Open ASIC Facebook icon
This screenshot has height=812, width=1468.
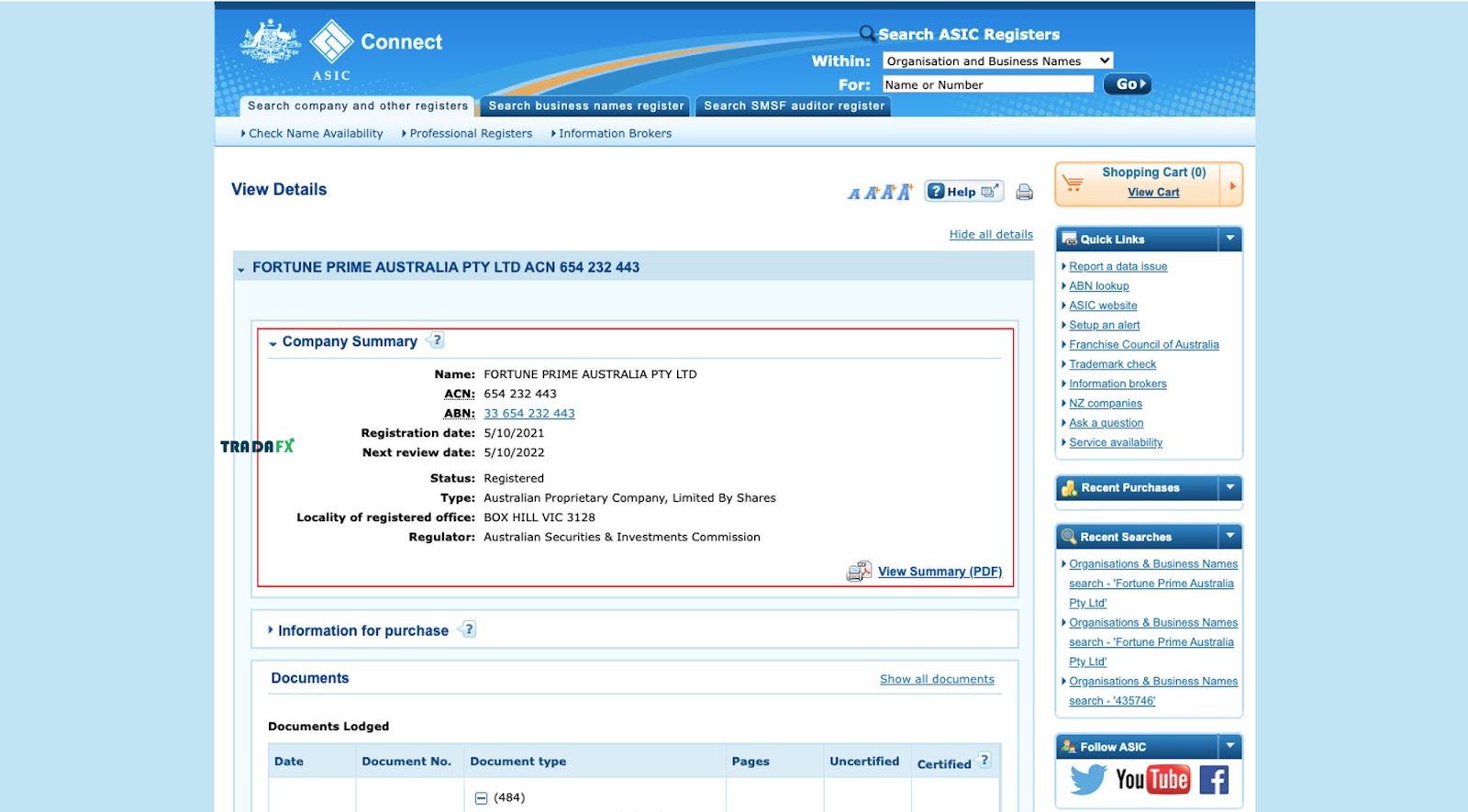[x=1213, y=780]
